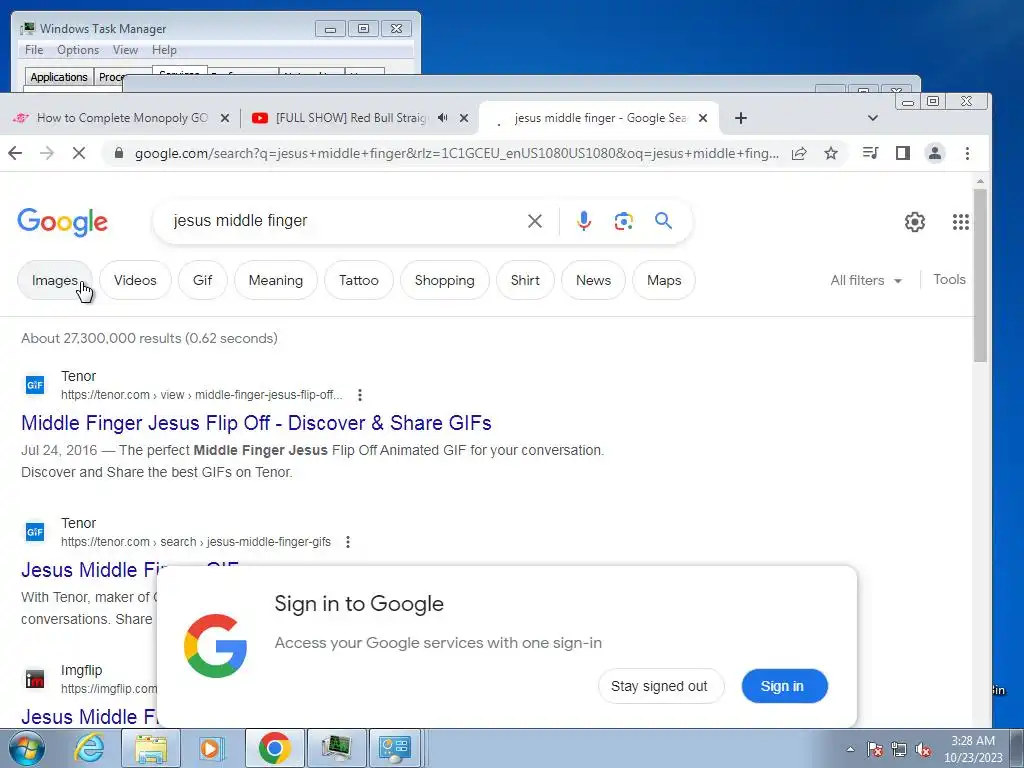Select the Shopping filter chip

[x=445, y=280]
